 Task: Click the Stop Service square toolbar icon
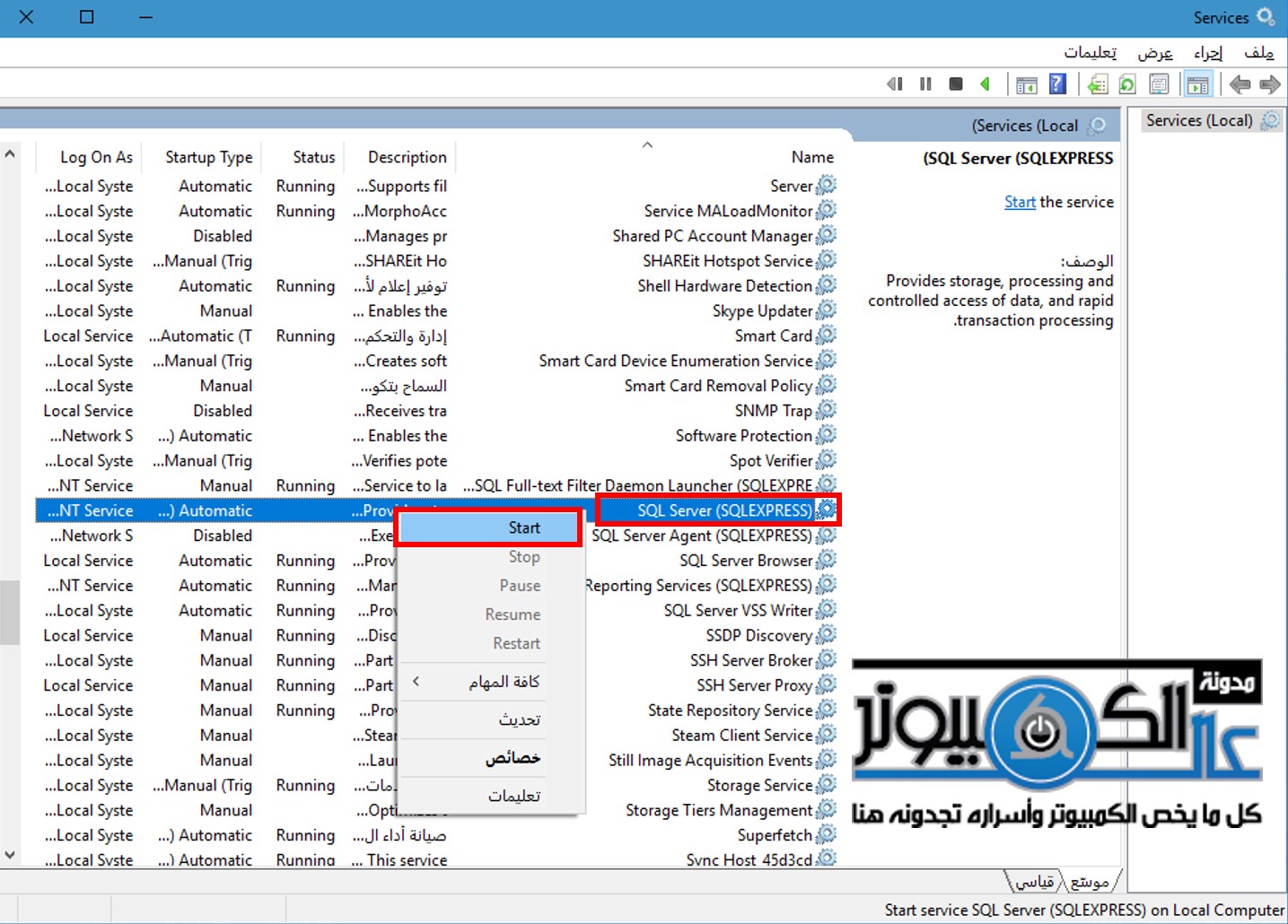(x=956, y=84)
